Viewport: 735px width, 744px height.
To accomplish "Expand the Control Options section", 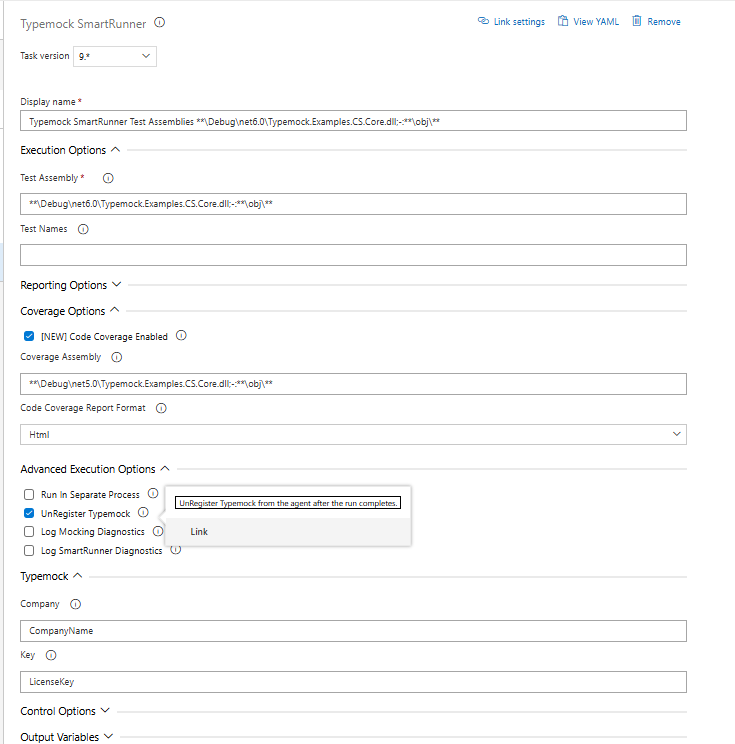I will click(x=65, y=711).
